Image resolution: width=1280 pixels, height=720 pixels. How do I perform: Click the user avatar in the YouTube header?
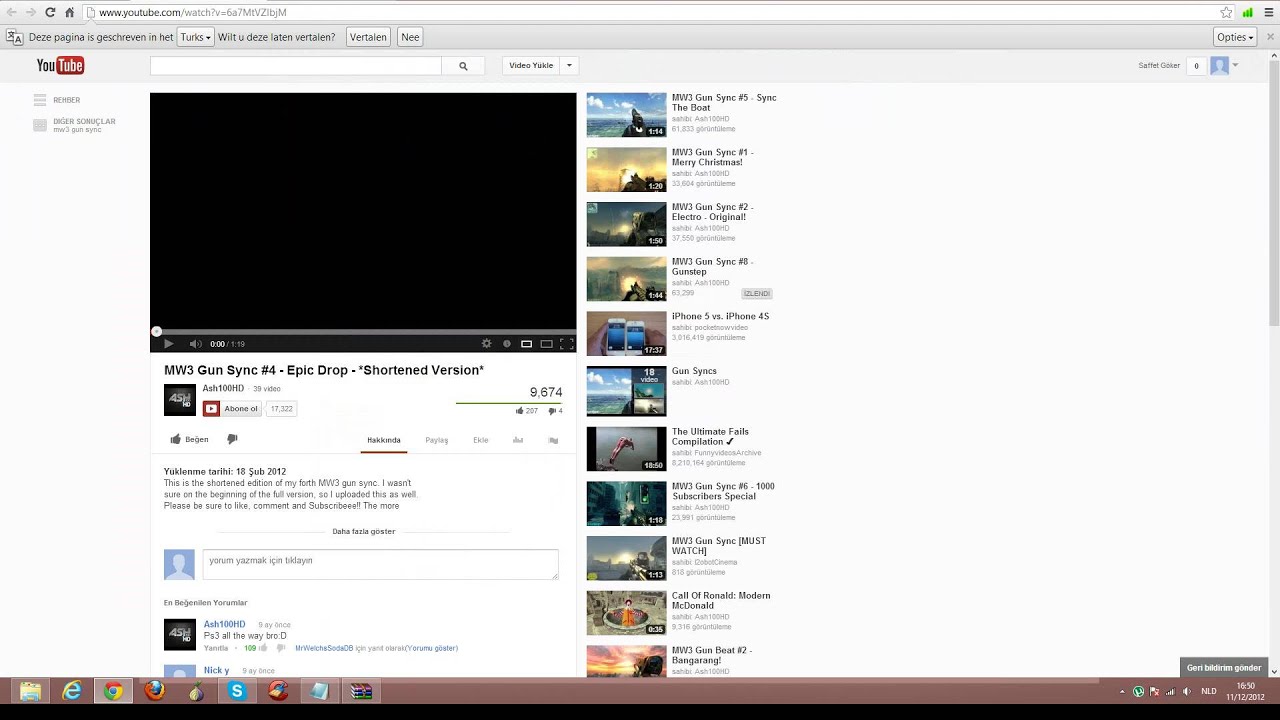coord(1219,66)
